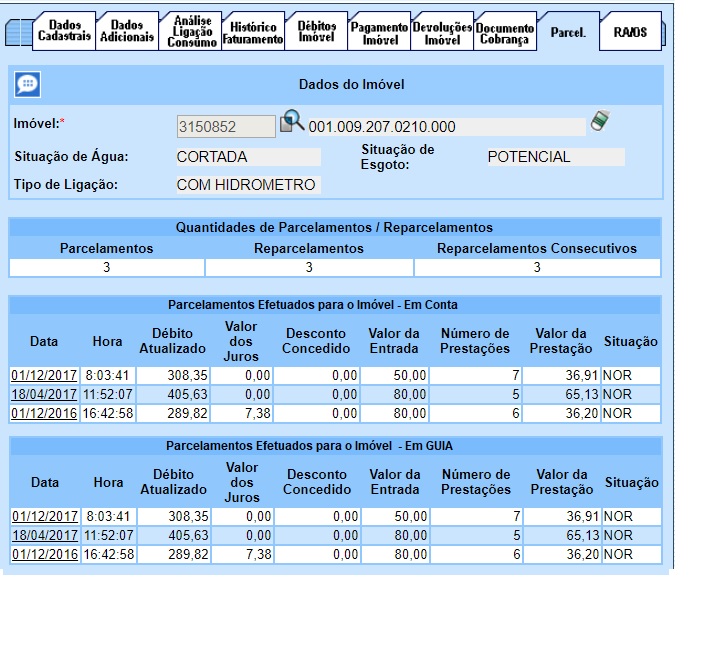Select the RA/OS tab
Viewport: 703px width, 655px height.
(x=629, y=32)
